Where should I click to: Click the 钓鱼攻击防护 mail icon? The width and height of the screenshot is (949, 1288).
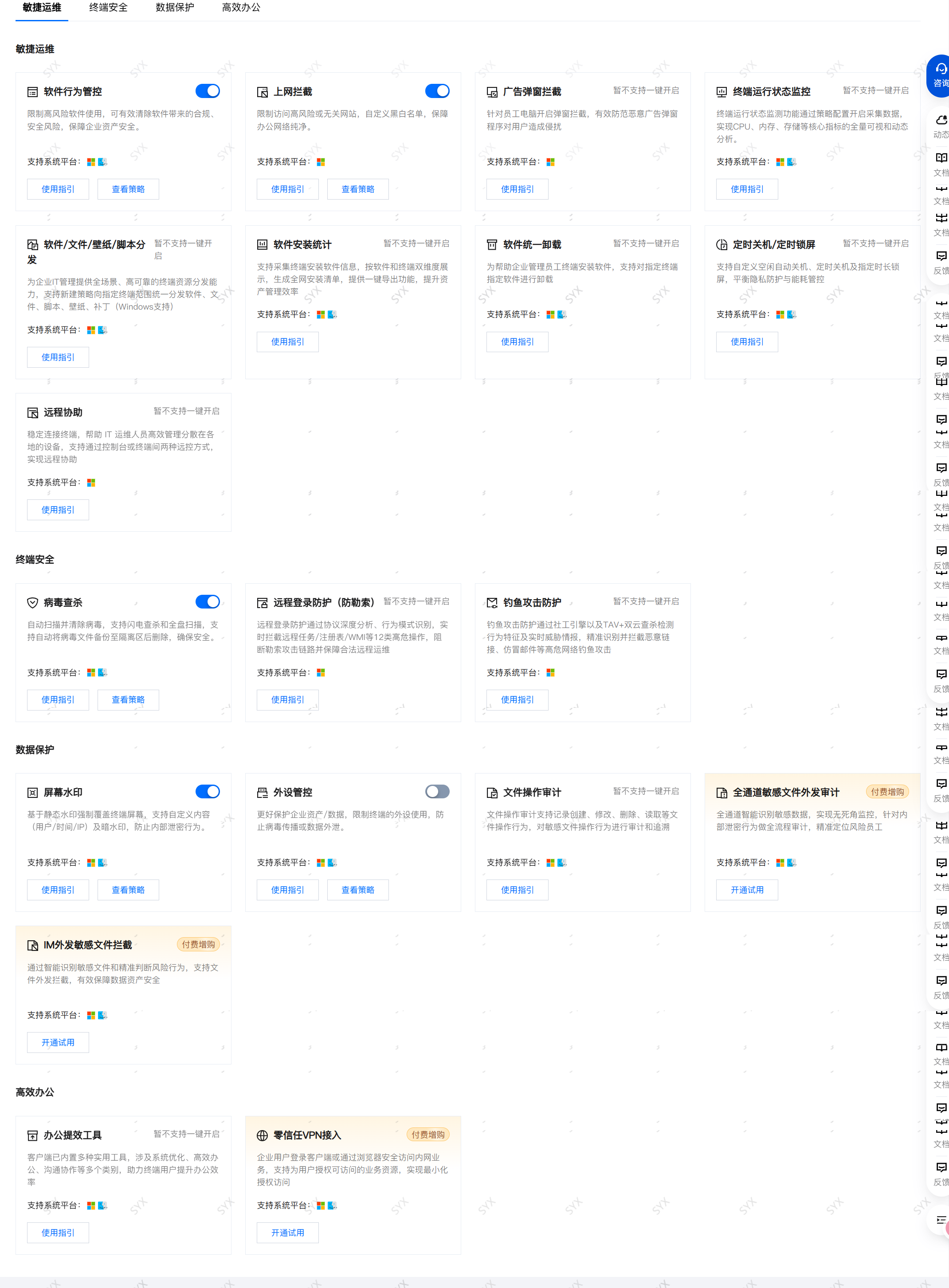click(492, 603)
